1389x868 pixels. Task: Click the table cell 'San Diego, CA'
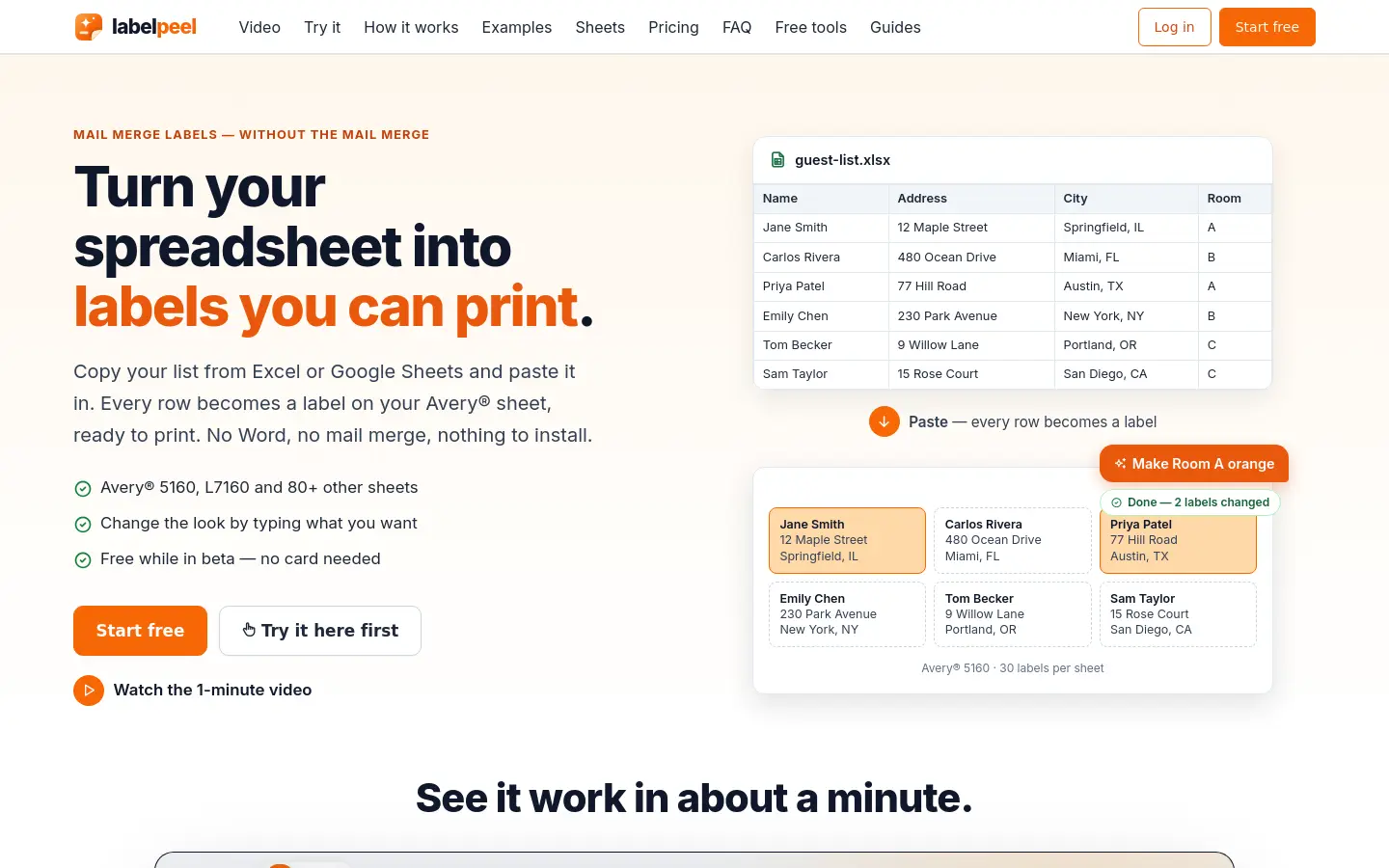pos(1126,374)
